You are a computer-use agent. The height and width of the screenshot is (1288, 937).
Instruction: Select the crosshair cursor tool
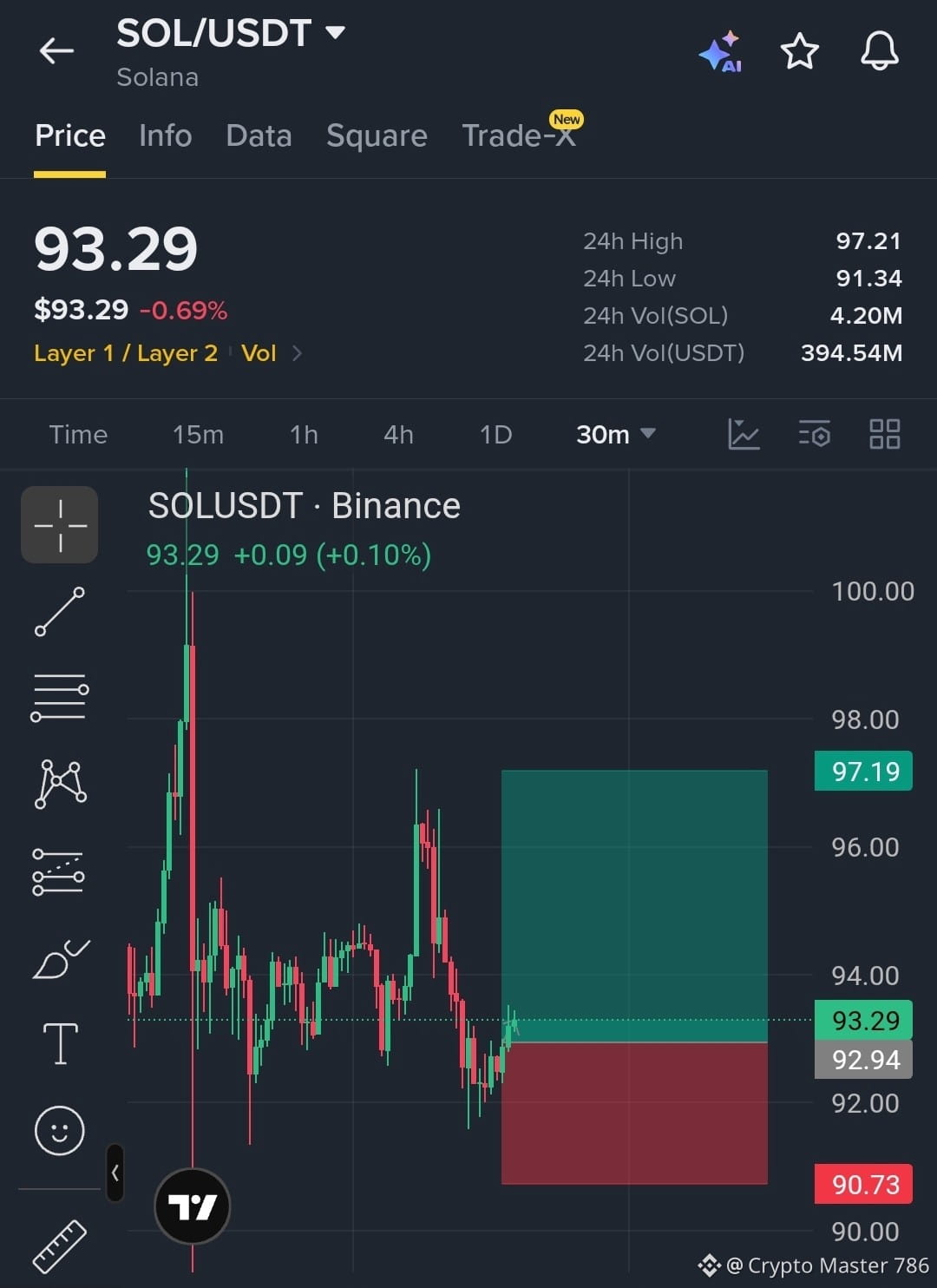tap(60, 525)
